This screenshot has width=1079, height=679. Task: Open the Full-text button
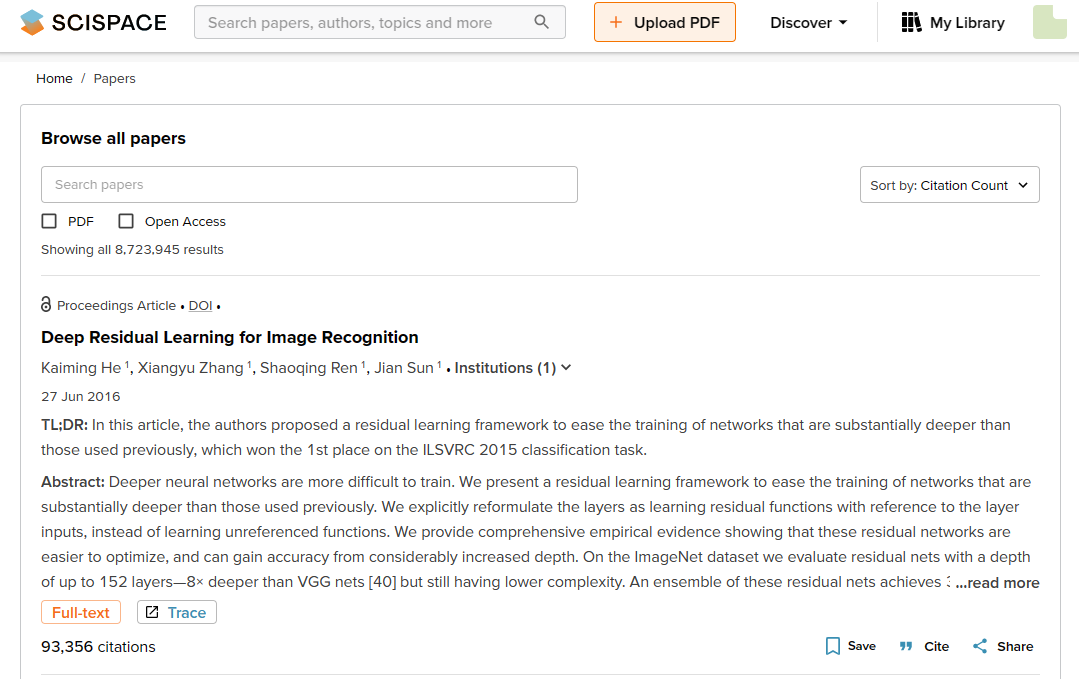pyautogui.click(x=81, y=612)
